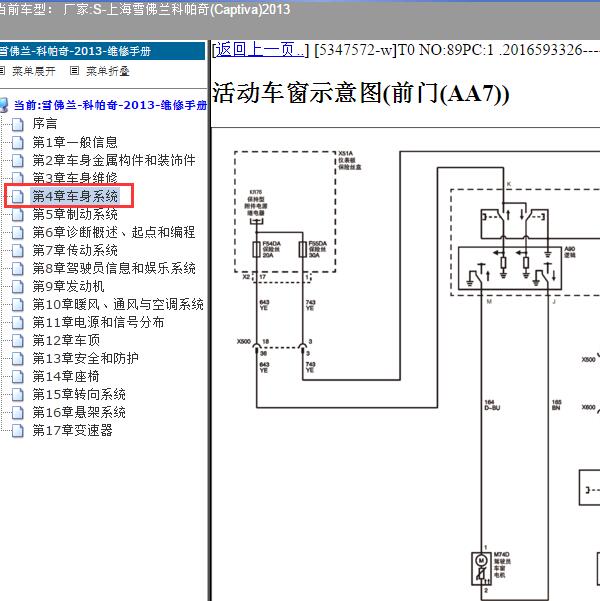Open chapter 第7章传动系统
Screen dimensions: 600x601
point(75,250)
